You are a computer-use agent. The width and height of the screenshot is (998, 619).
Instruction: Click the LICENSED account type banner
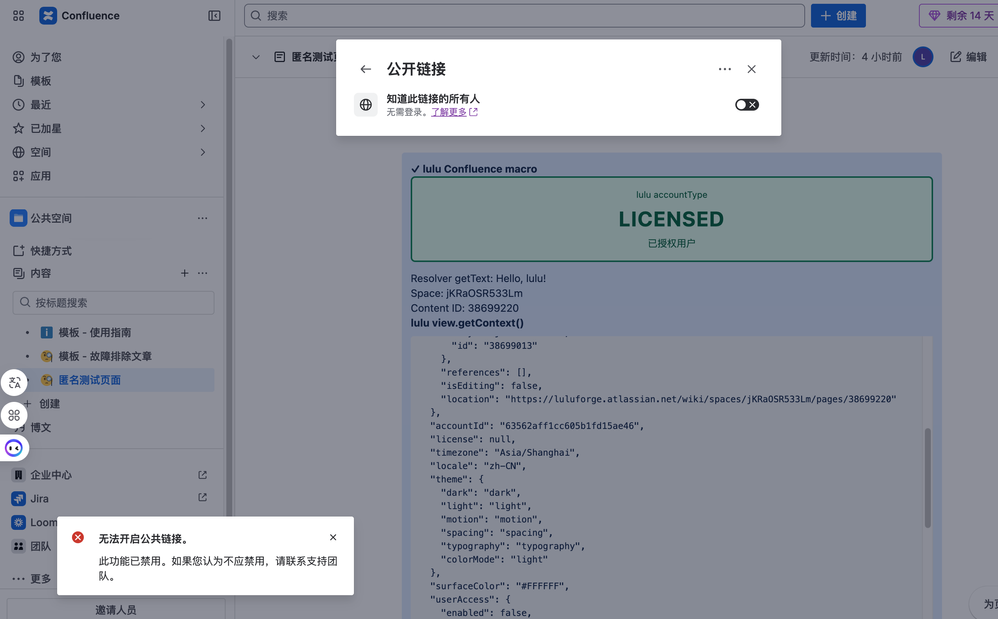click(x=671, y=219)
